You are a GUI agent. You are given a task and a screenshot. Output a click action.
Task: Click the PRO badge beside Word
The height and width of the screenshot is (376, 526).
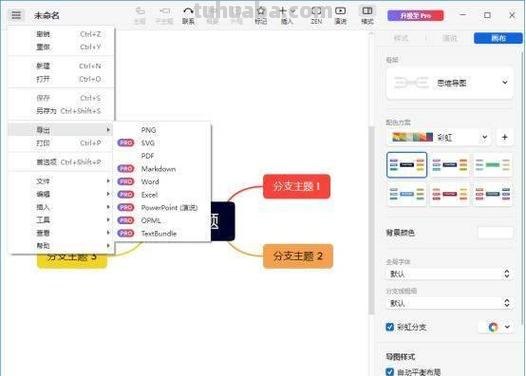point(126,181)
